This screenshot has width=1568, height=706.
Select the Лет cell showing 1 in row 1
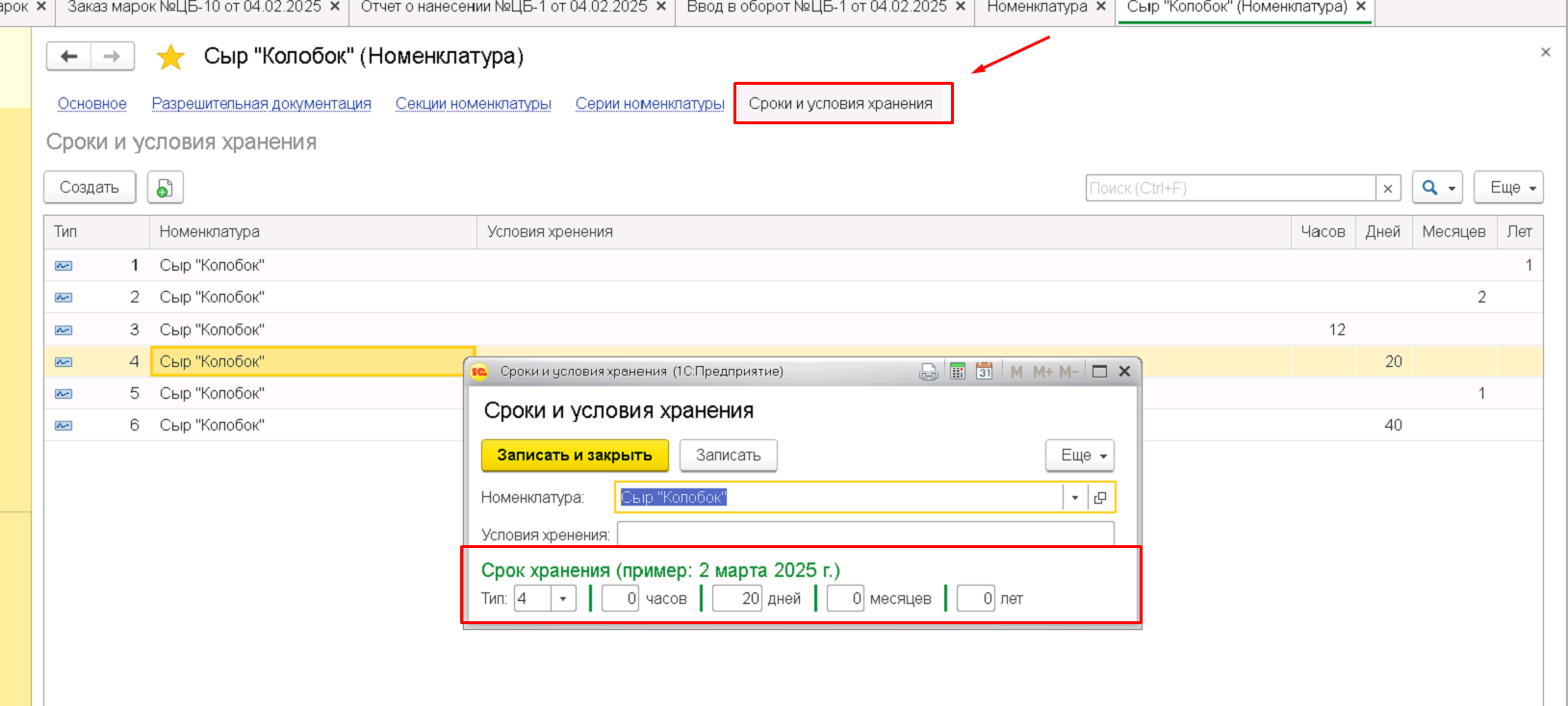click(x=1520, y=265)
